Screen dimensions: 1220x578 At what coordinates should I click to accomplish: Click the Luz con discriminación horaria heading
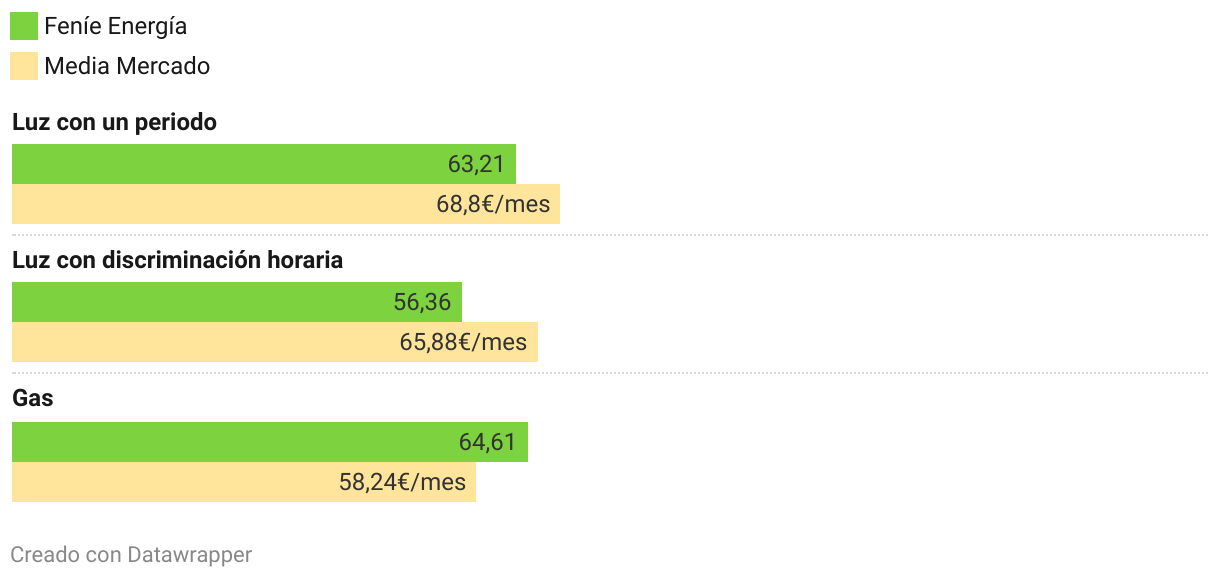(x=177, y=260)
